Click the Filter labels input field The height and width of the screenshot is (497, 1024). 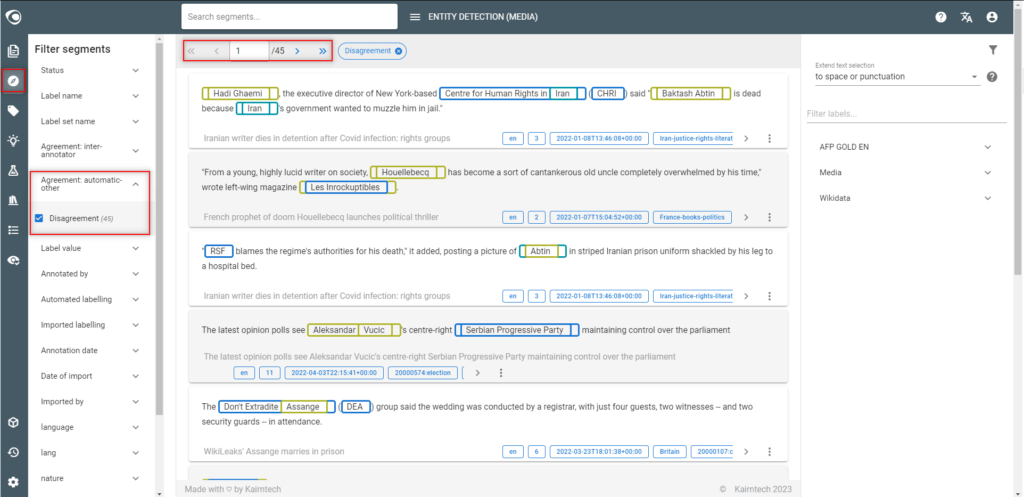[x=905, y=114]
